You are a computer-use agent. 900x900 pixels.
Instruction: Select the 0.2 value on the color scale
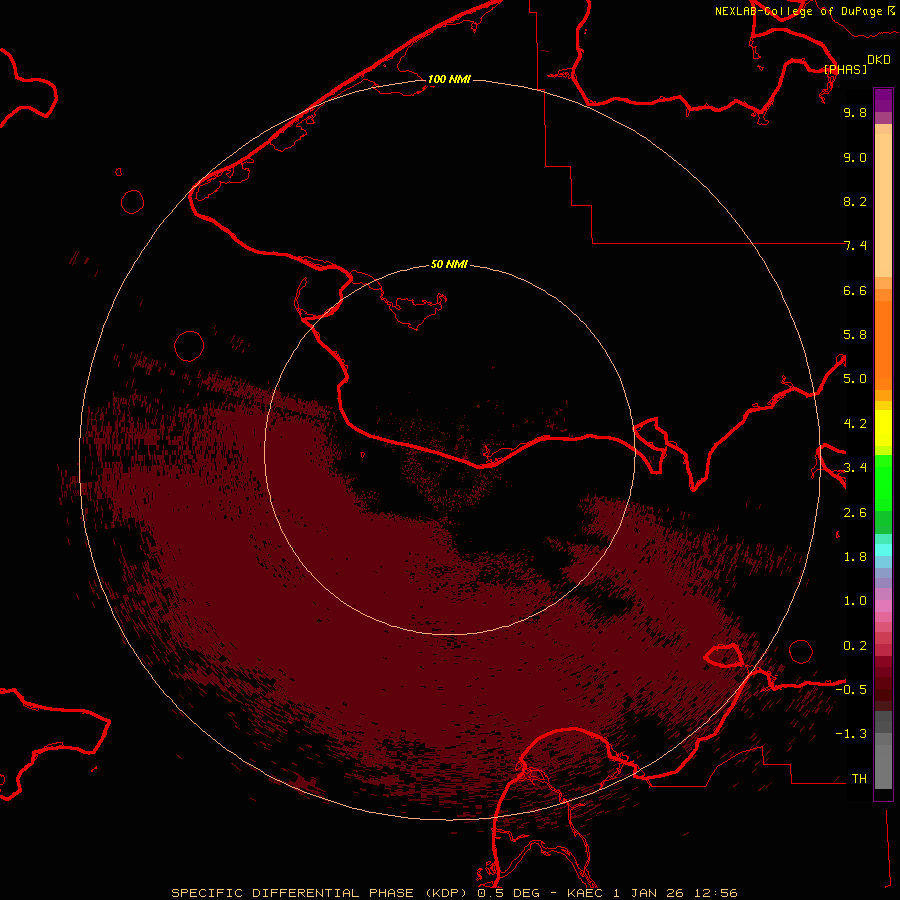coord(855,646)
